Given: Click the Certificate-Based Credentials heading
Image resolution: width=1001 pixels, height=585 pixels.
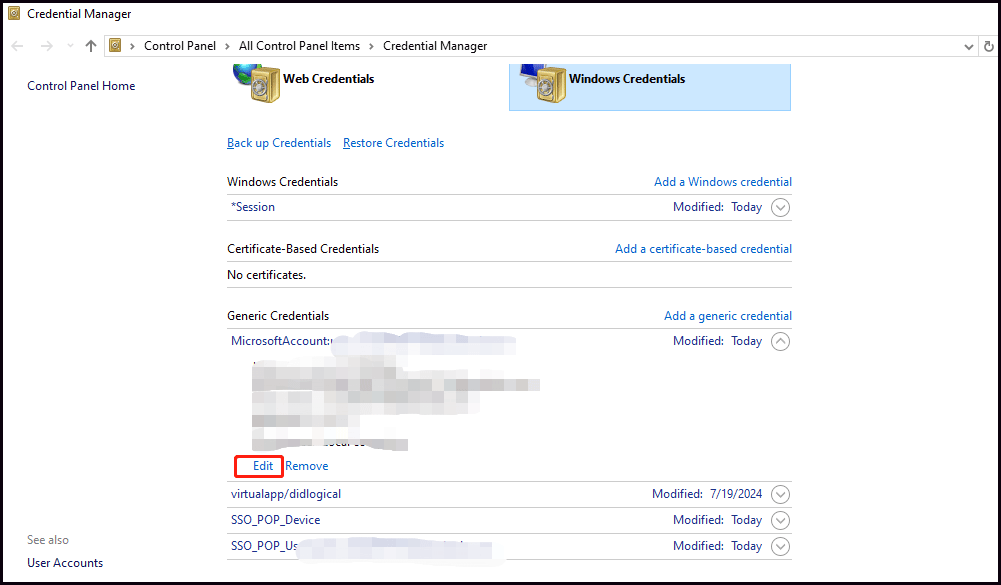Looking at the screenshot, I should (303, 249).
